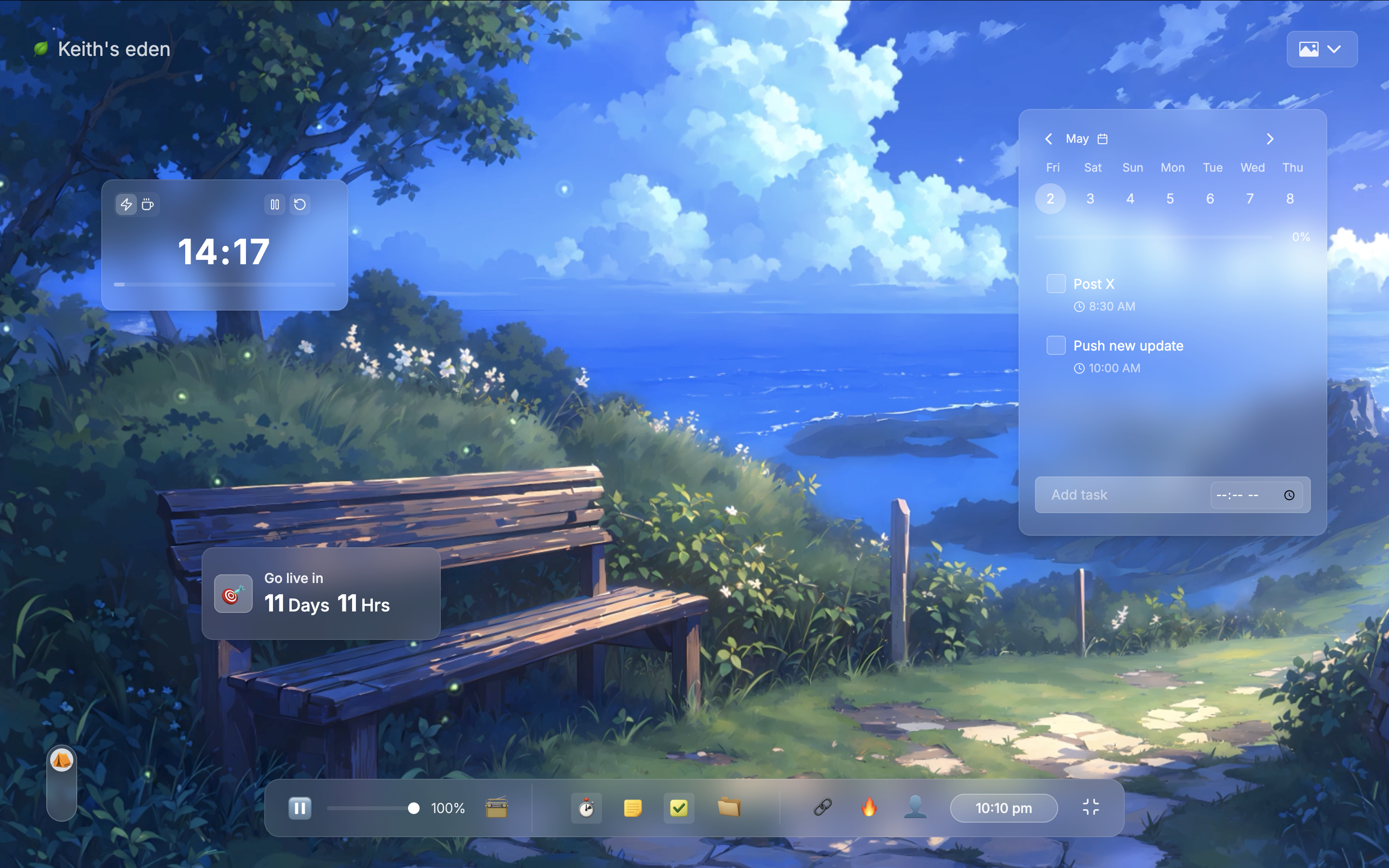Switch timer to coffee break mode
1389x868 pixels.
point(148,204)
